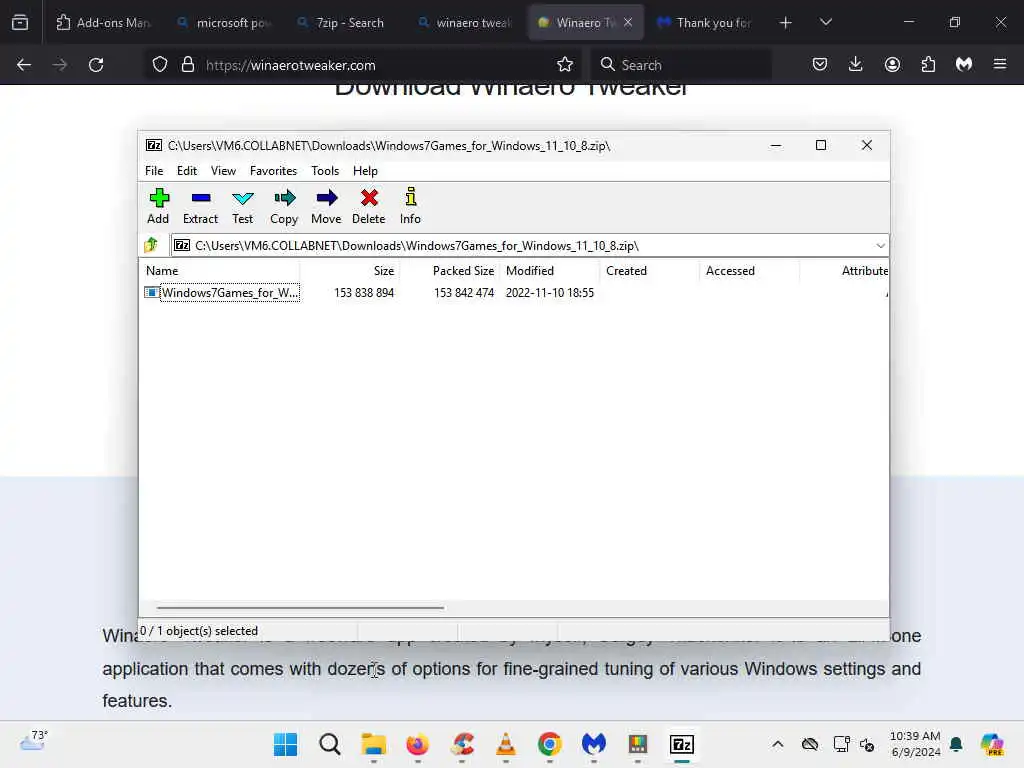Choose the Move toolbar icon in 7-Zip
Image resolution: width=1024 pixels, height=768 pixels.
tap(326, 206)
